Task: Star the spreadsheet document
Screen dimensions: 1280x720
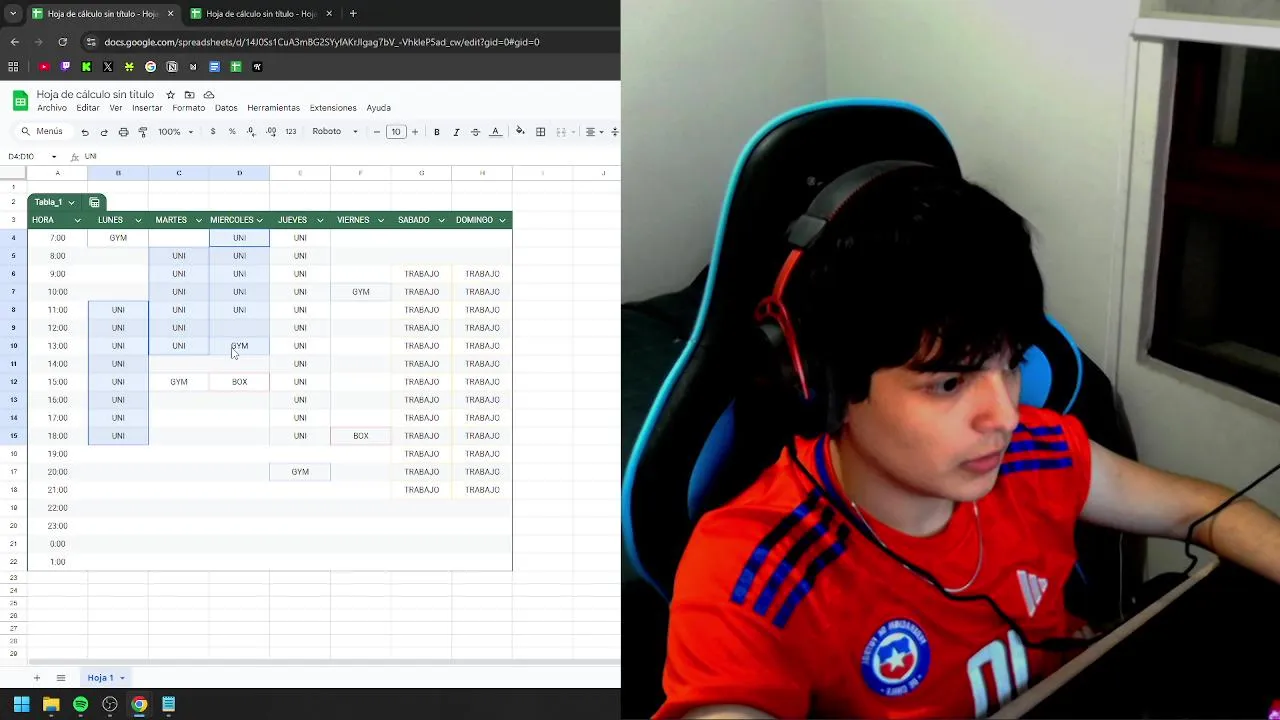Action: [x=170, y=95]
